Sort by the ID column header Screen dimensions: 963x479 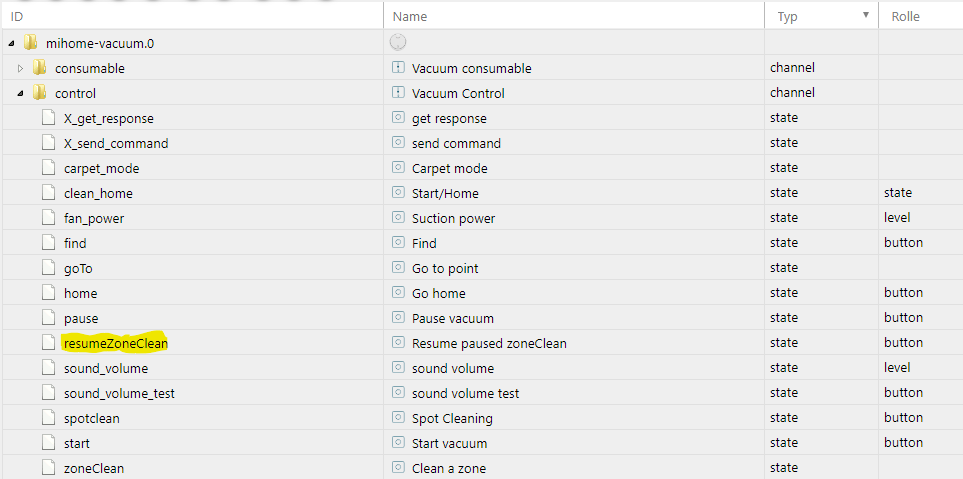pos(17,16)
